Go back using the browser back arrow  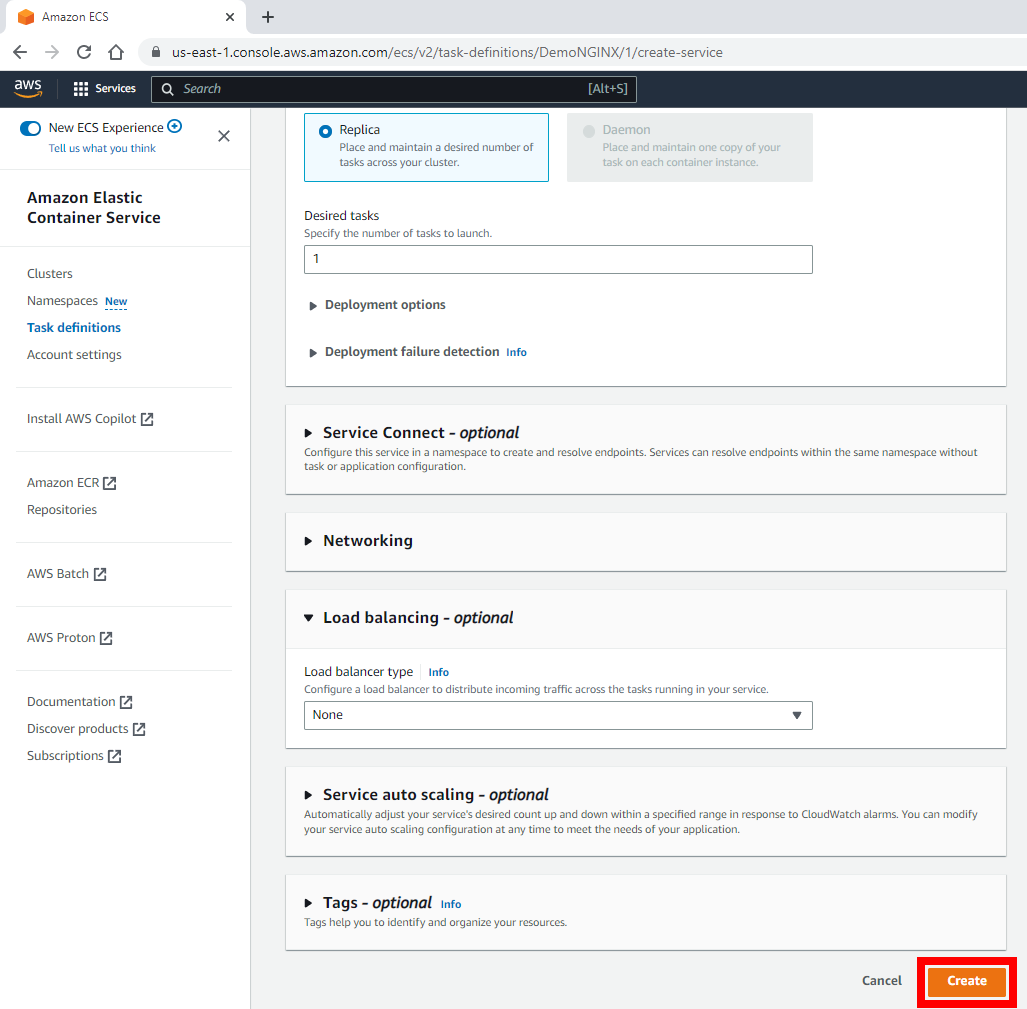pyautogui.click(x=20, y=52)
